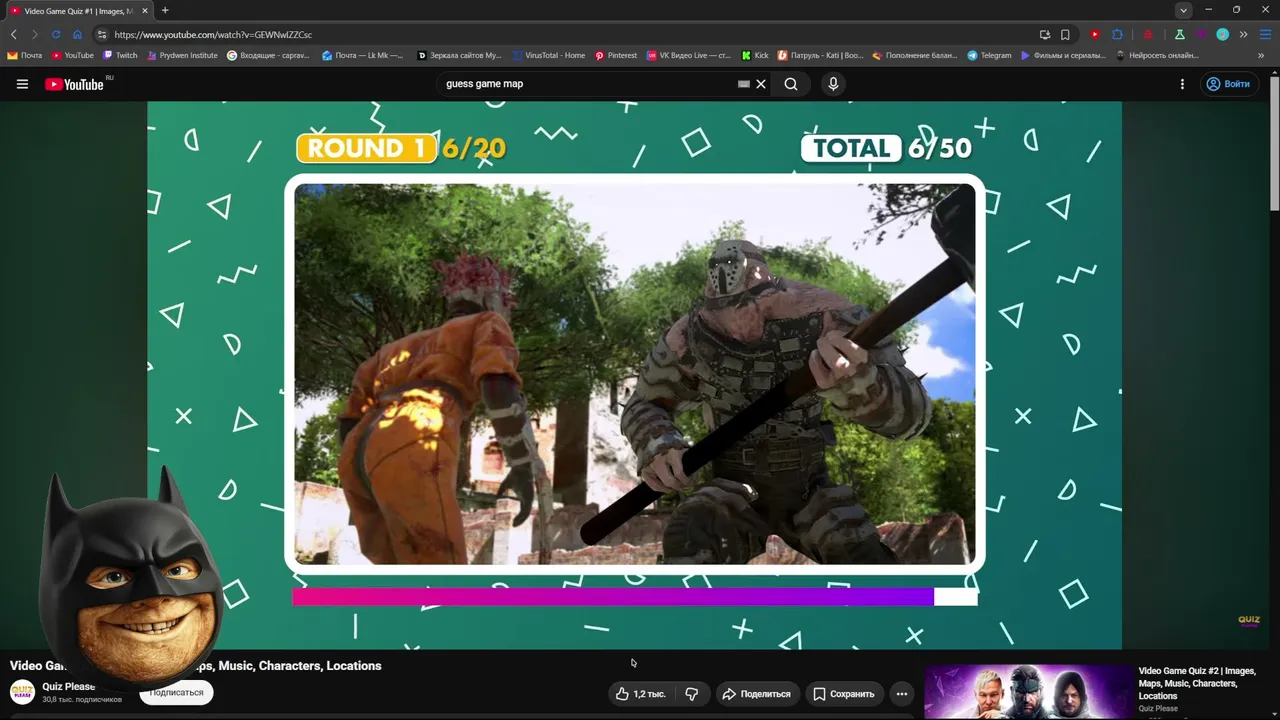Click the install app icon in address bar
Image resolution: width=1280 pixels, height=720 pixels.
pos(1045,34)
